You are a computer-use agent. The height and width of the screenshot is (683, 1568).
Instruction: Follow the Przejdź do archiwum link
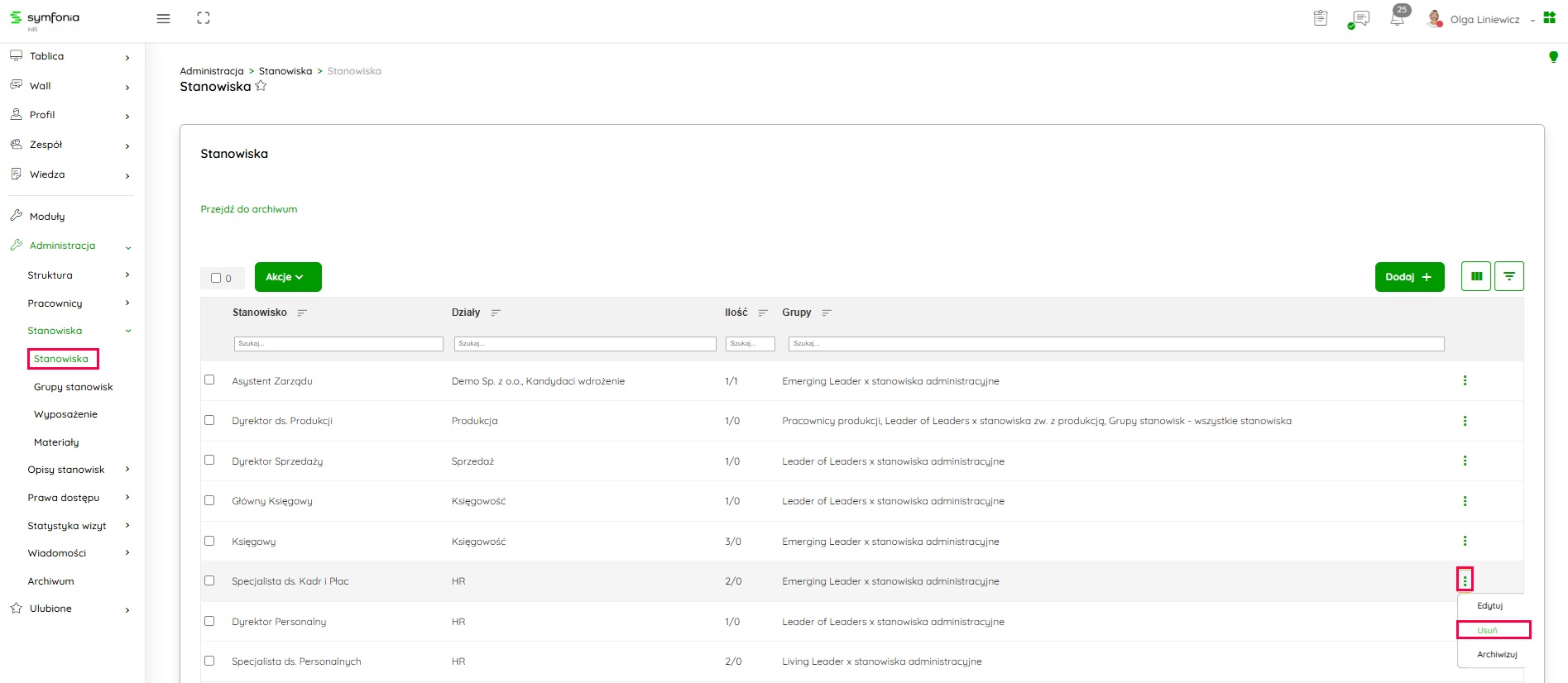point(248,209)
